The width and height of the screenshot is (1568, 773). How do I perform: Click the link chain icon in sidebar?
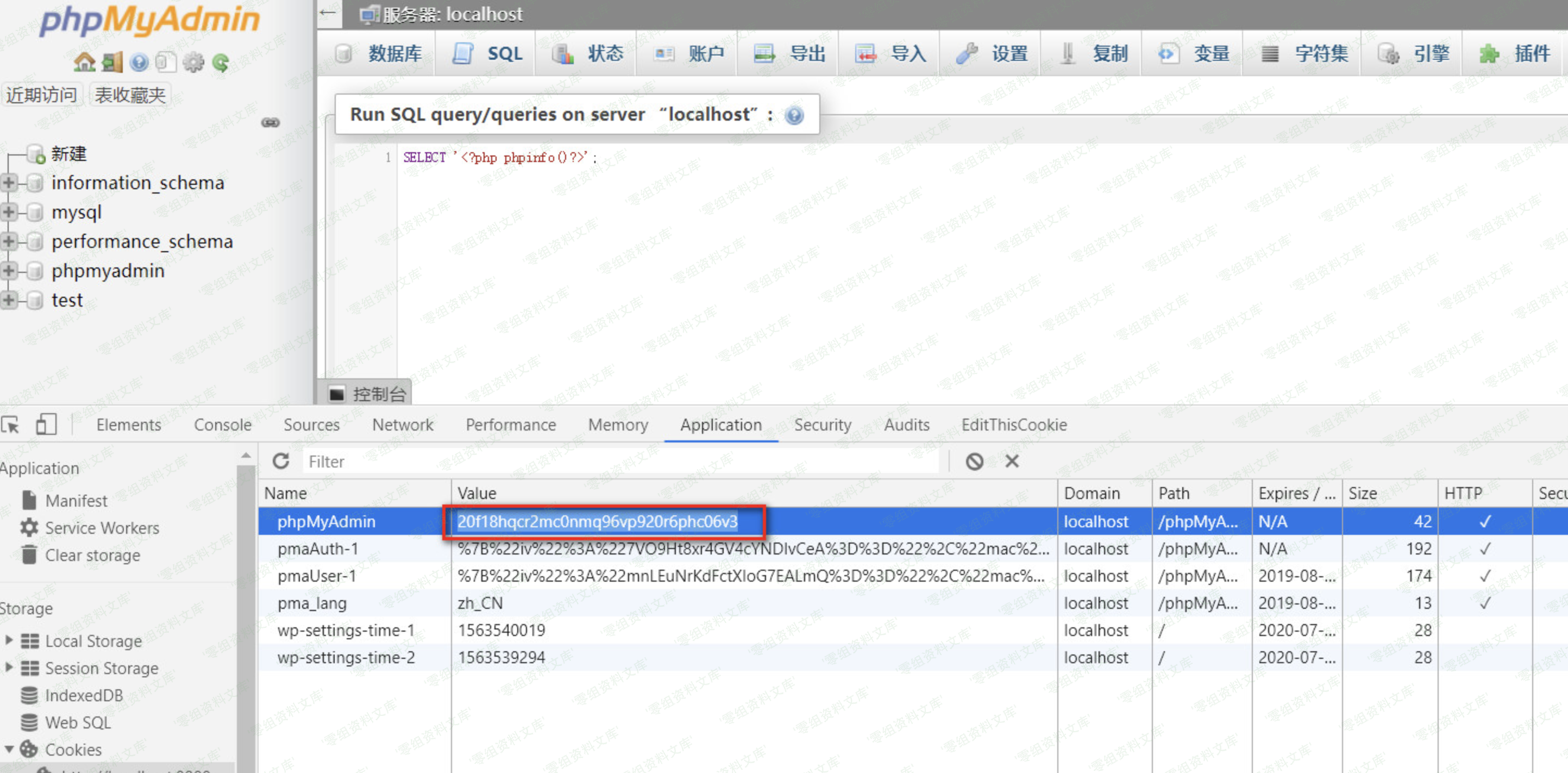(x=270, y=122)
